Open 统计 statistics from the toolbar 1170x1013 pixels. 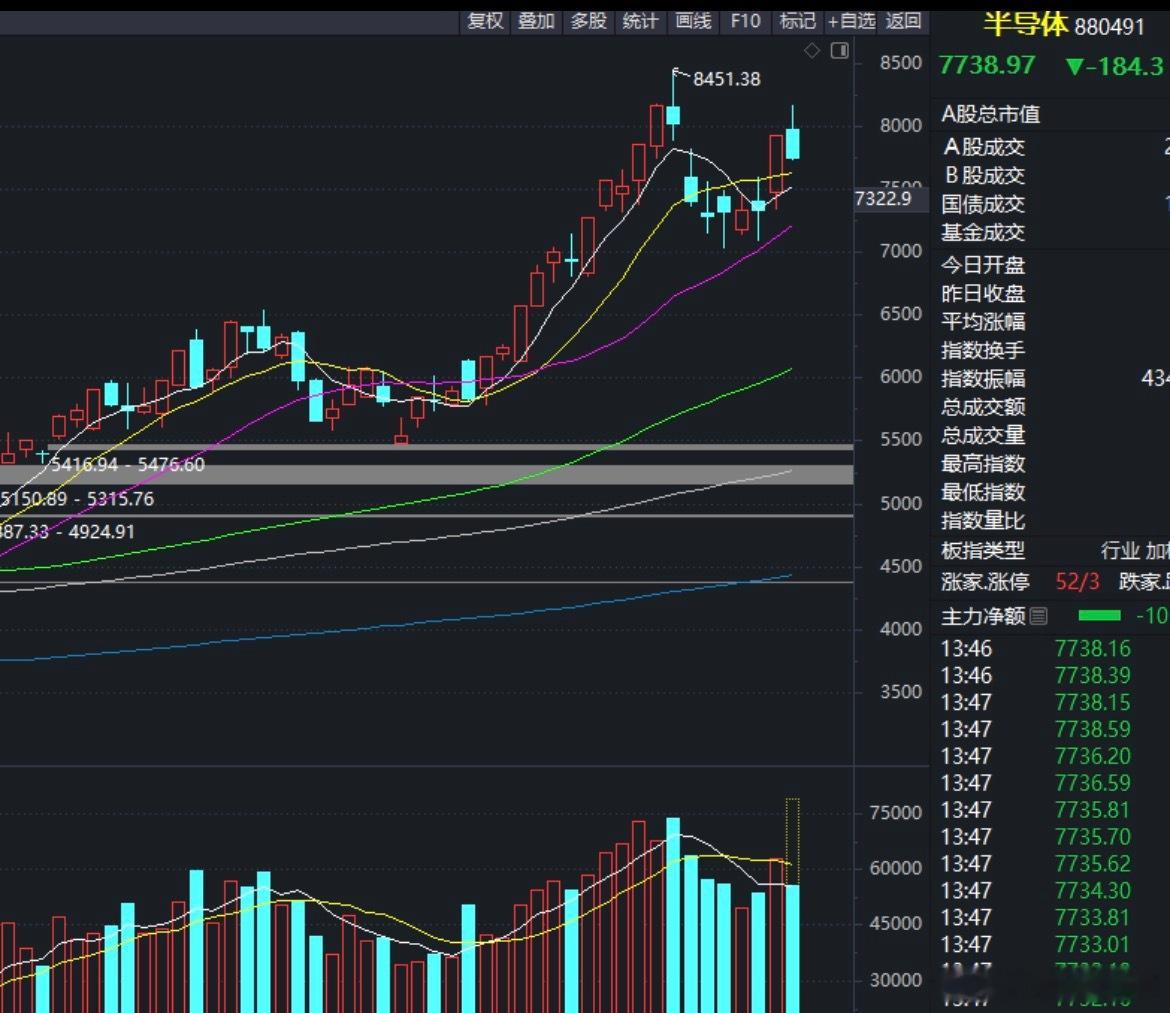click(641, 21)
